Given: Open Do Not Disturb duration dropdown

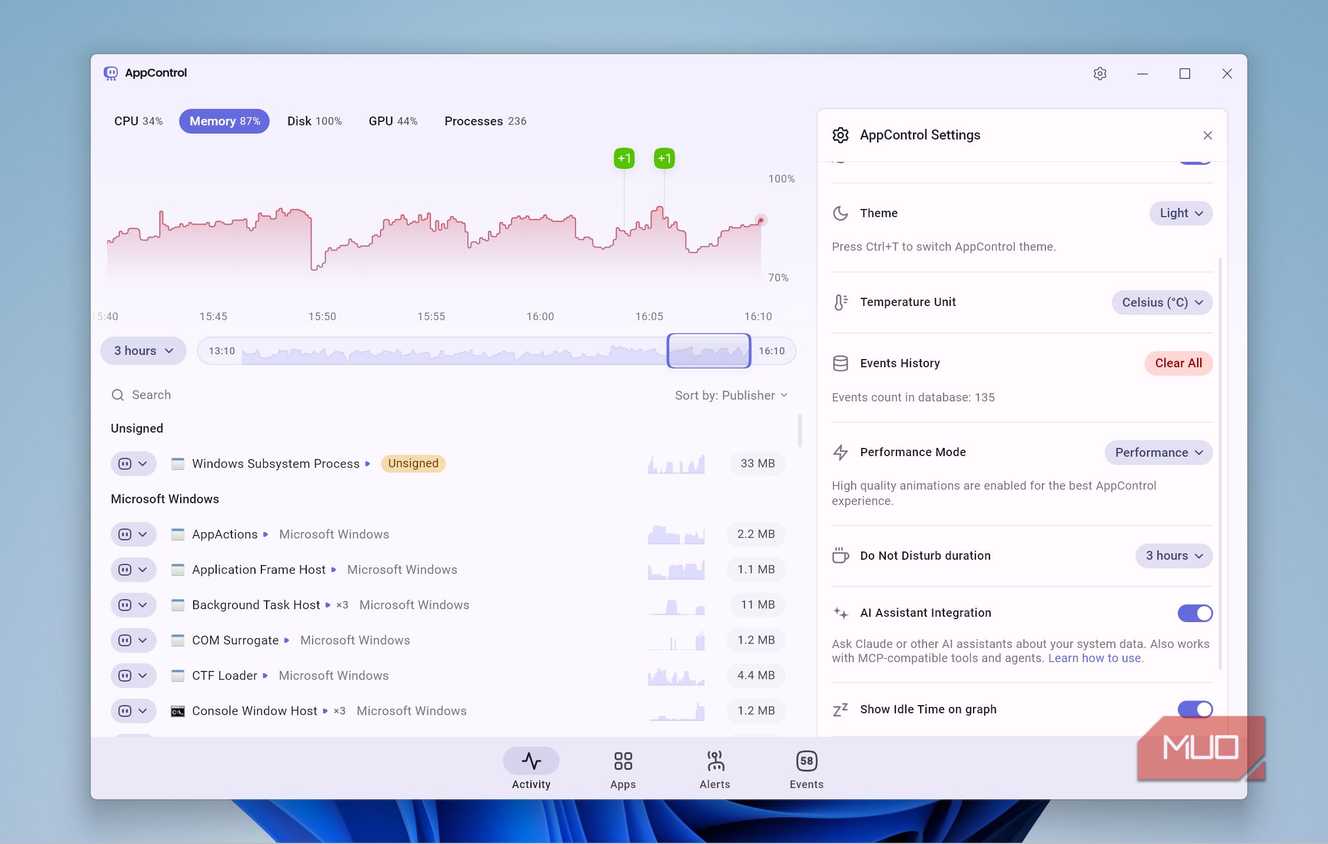Looking at the screenshot, I should tap(1174, 555).
